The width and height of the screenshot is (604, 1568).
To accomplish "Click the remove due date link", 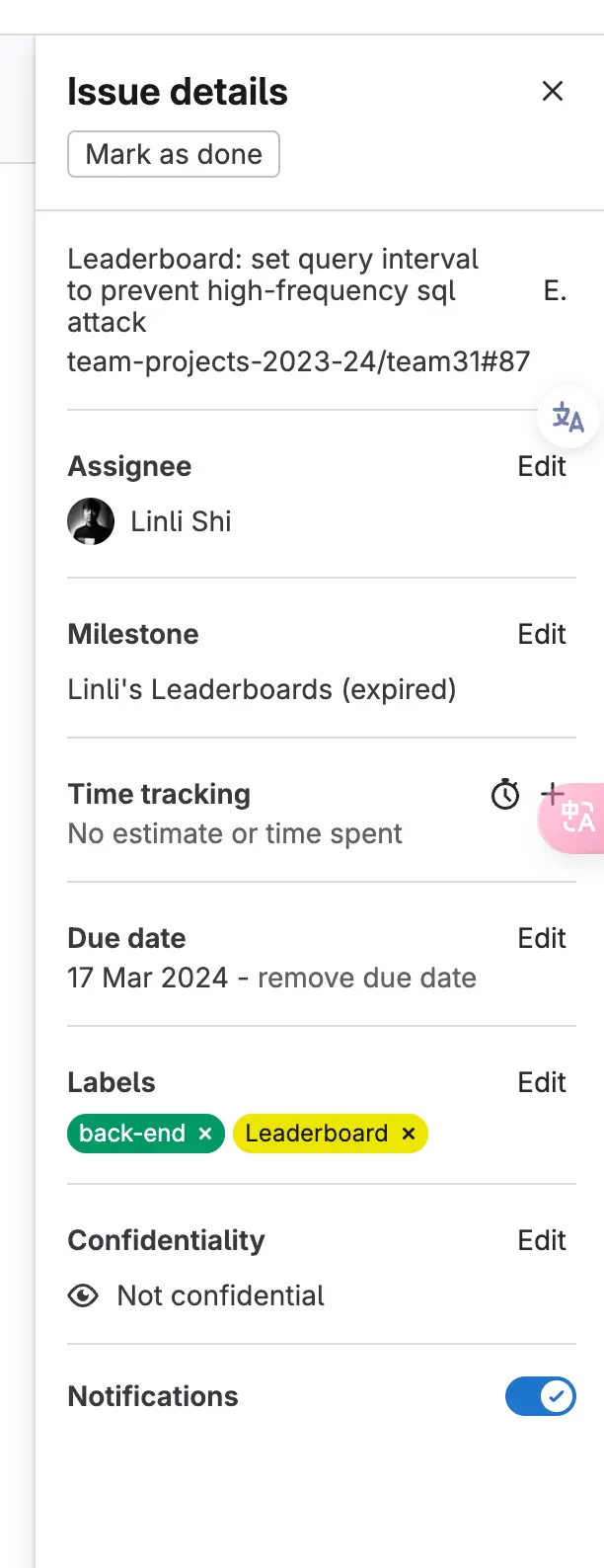I will [367, 978].
